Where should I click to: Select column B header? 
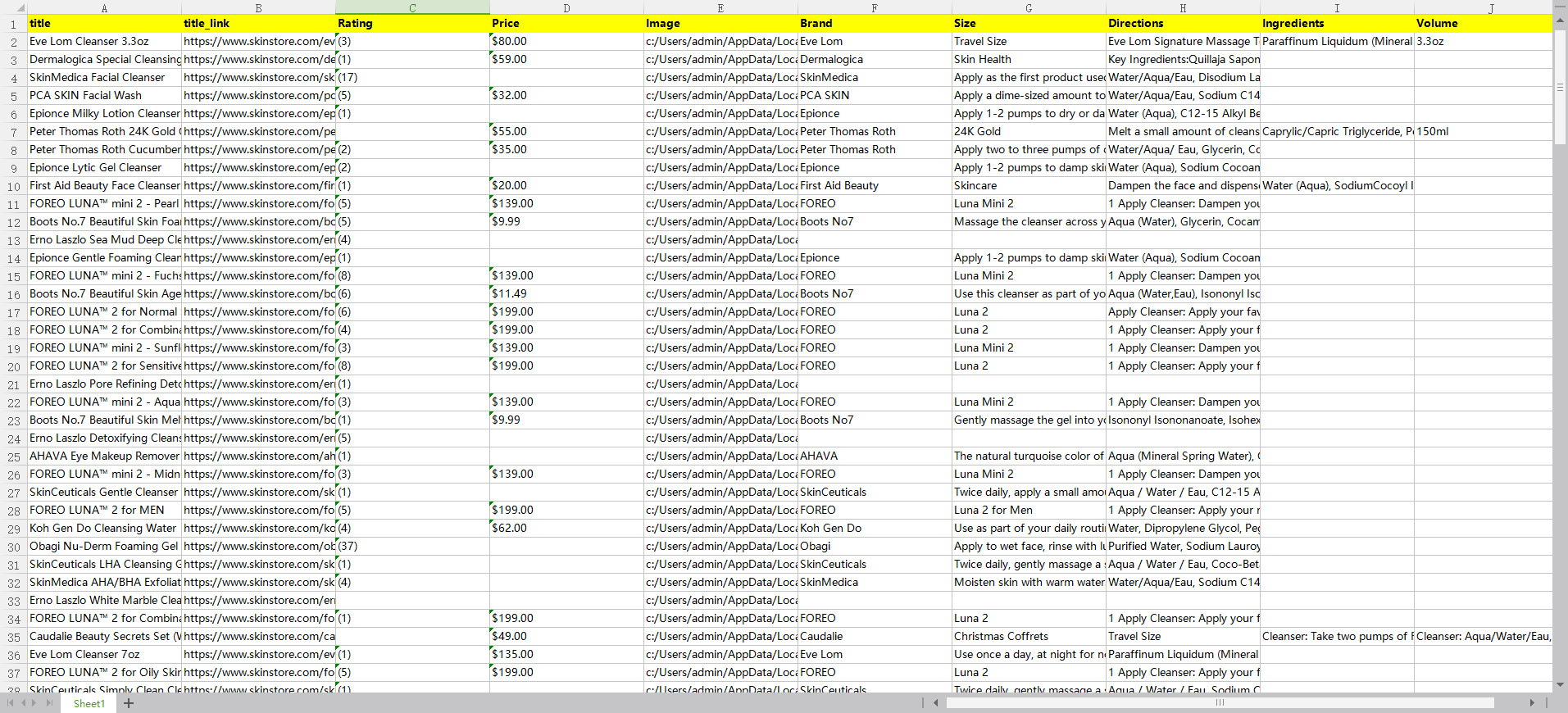[x=258, y=7]
